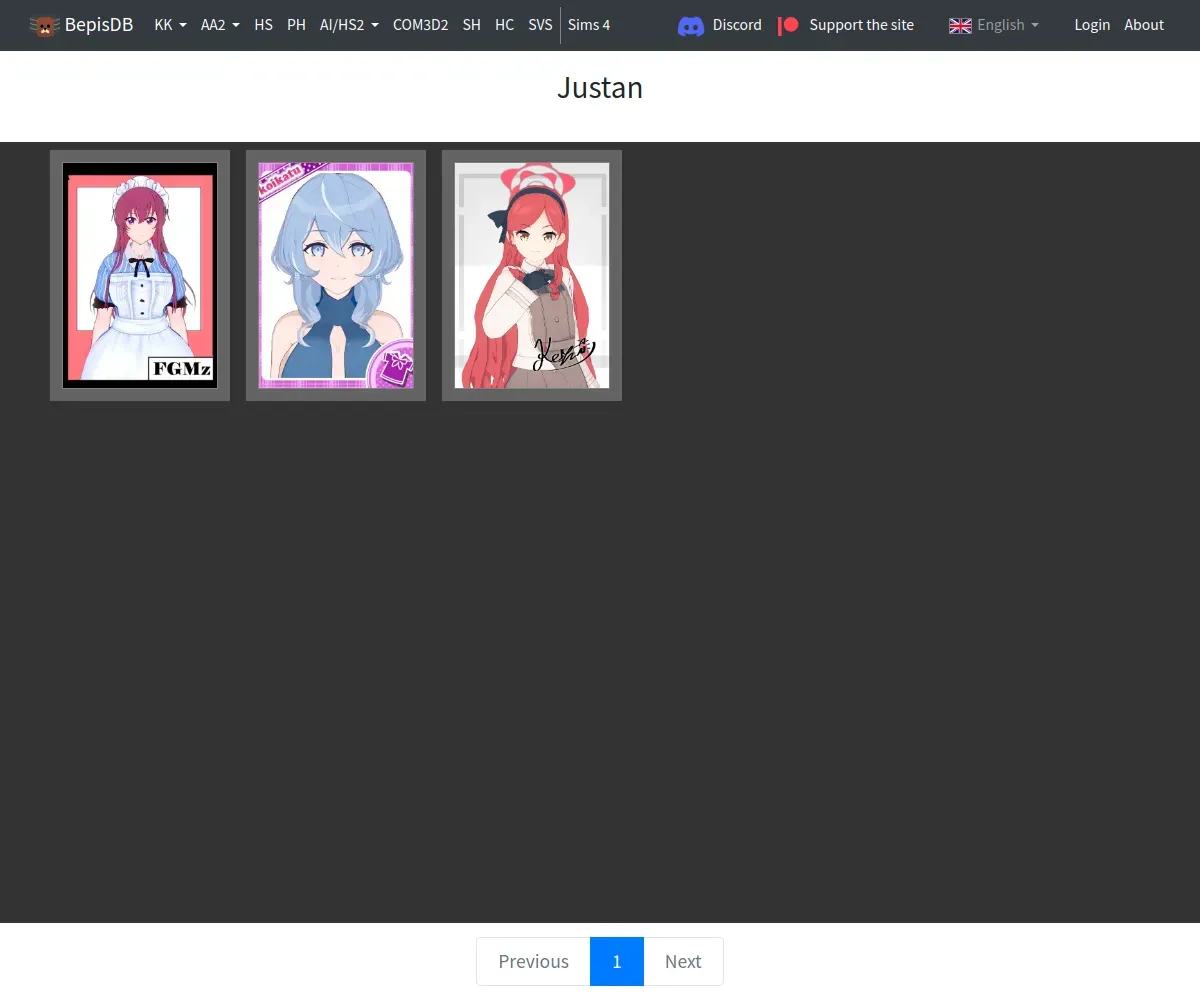This screenshot has width=1200, height=1000.
Task: Open the HS section
Action: [263, 25]
